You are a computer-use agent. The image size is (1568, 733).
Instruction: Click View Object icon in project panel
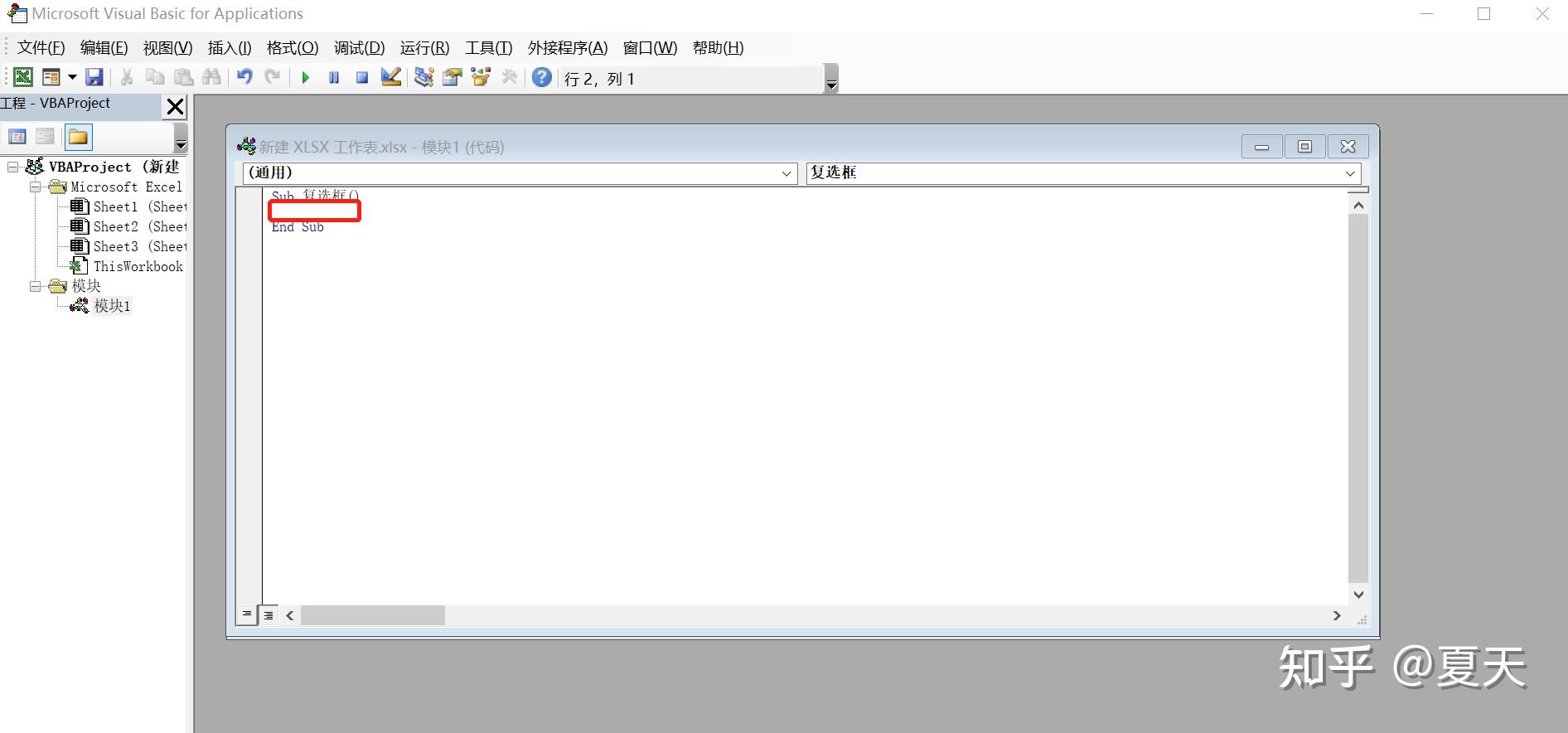click(46, 137)
